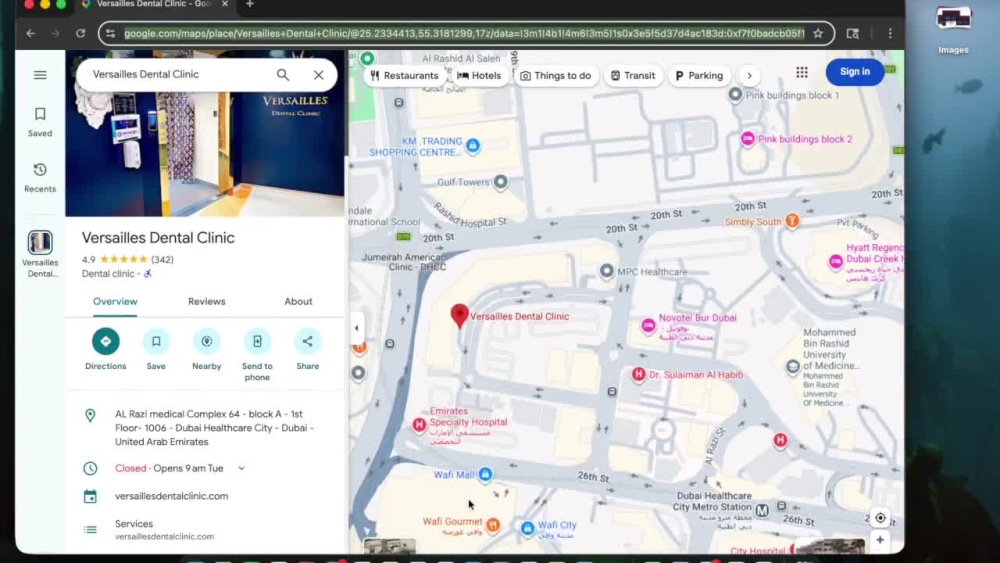Select KM Trading Shopping Centre marker

pyautogui.click(x=473, y=145)
